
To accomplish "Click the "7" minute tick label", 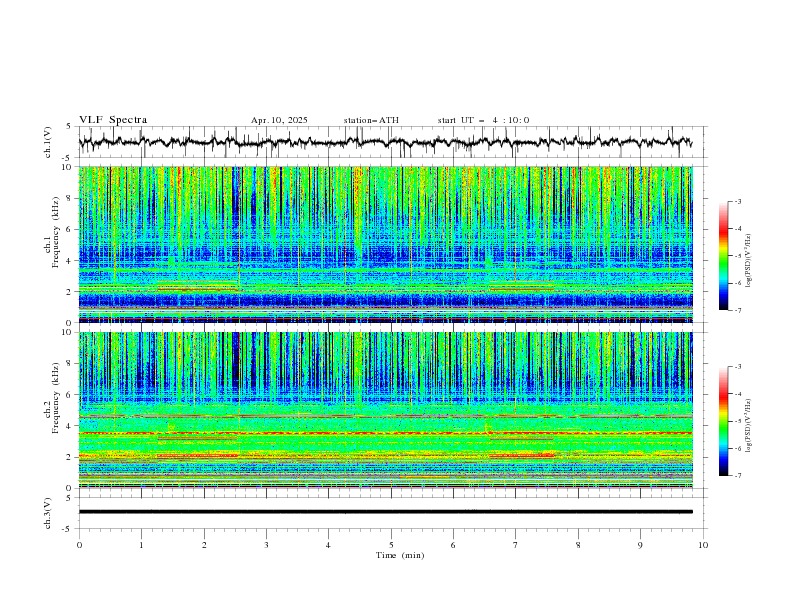I will click(515, 545).
